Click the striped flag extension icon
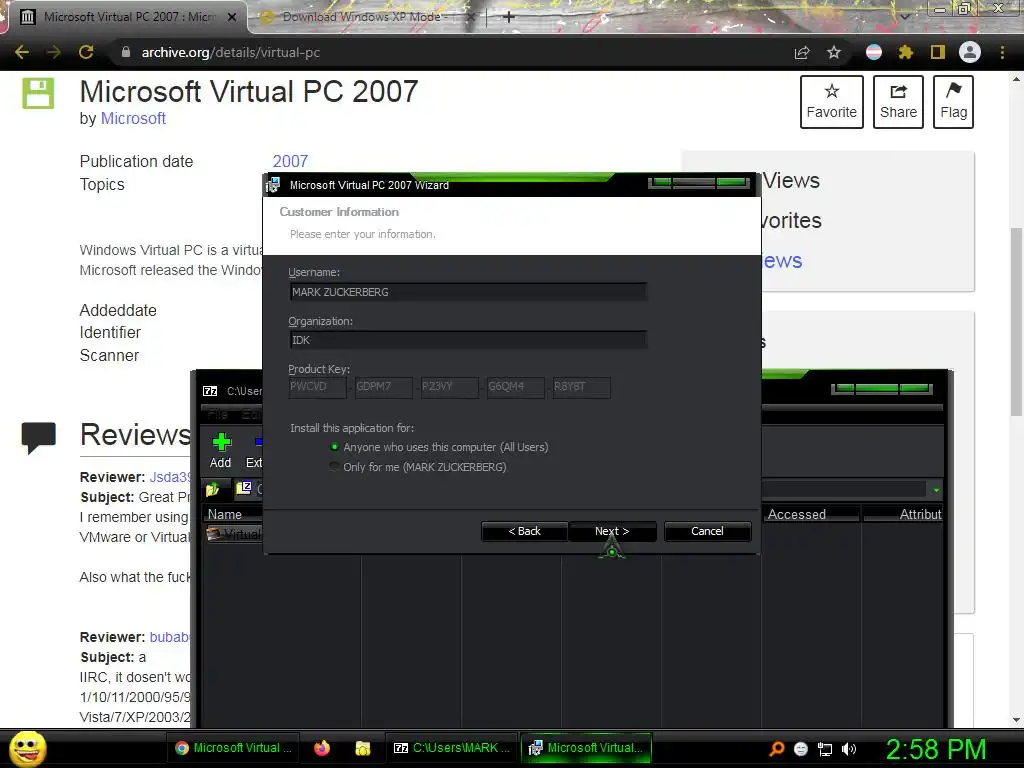 point(874,52)
